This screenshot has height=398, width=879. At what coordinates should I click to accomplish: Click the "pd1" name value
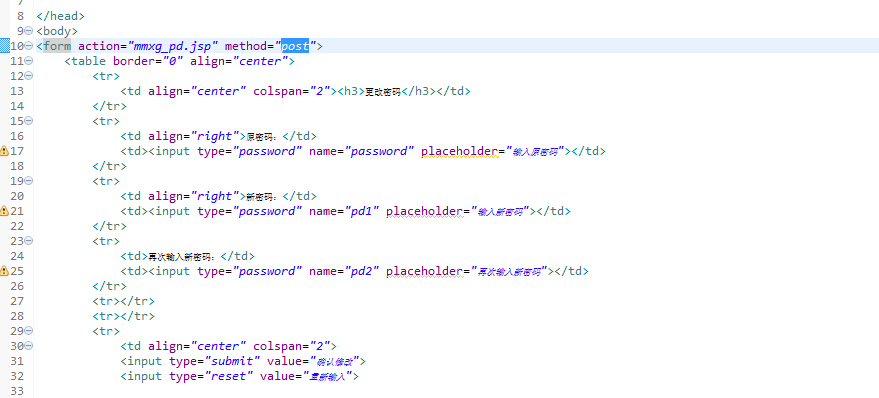coord(362,211)
